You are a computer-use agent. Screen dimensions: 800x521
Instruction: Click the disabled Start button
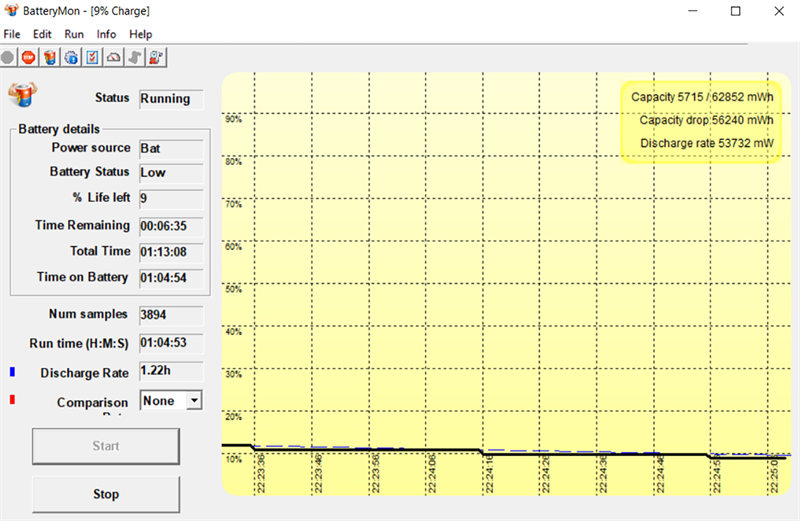click(x=106, y=446)
